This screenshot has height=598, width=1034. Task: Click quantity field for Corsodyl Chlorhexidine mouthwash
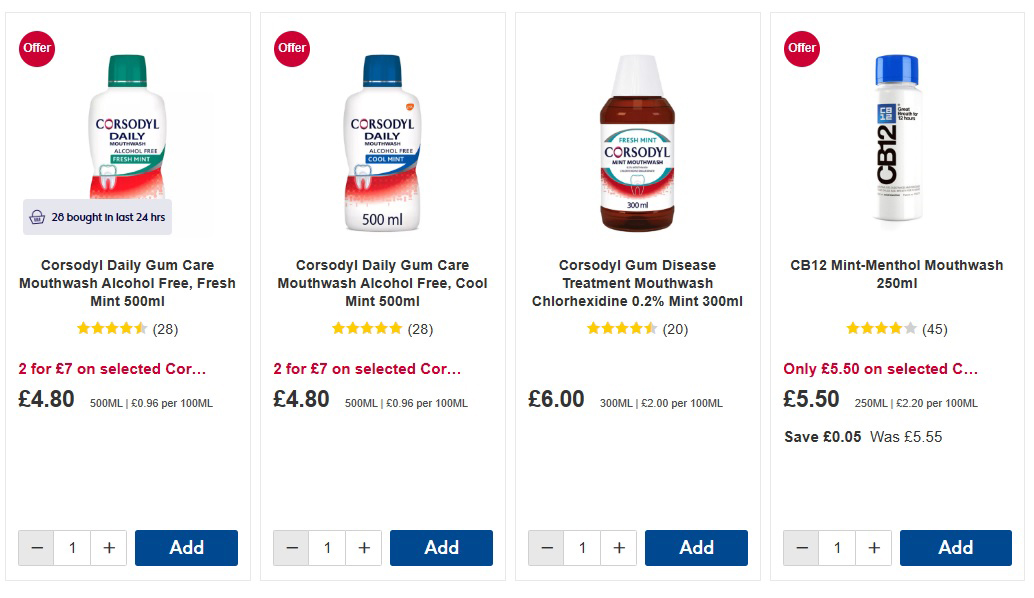point(583,548)
